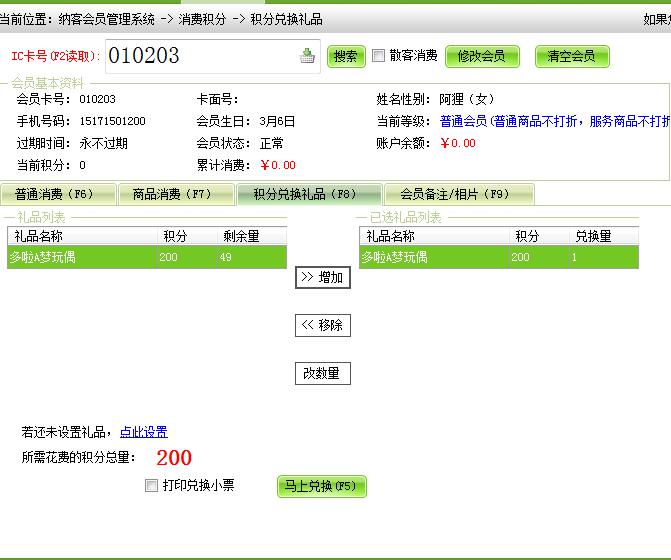Click the 兑换量 column header in selected list
This screenshot has height=560, width=671.
point(593,236)
